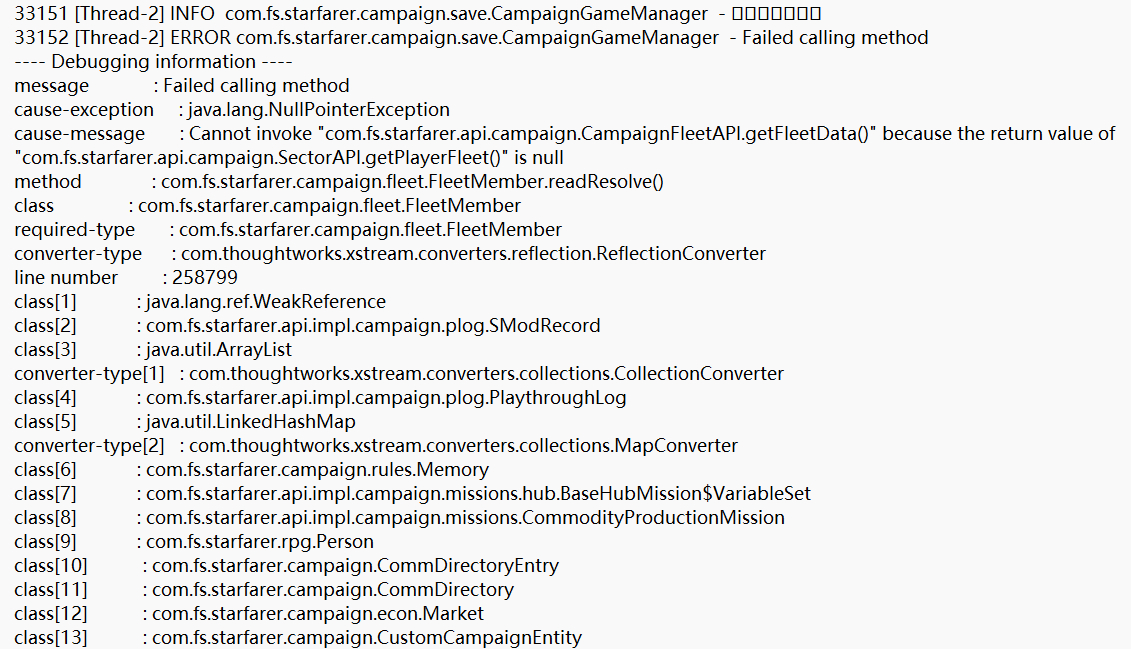Click the class[12] econ.Market line
Image resolution: width=1131 pixels, height=649 pixels.
tap(317, 614)
